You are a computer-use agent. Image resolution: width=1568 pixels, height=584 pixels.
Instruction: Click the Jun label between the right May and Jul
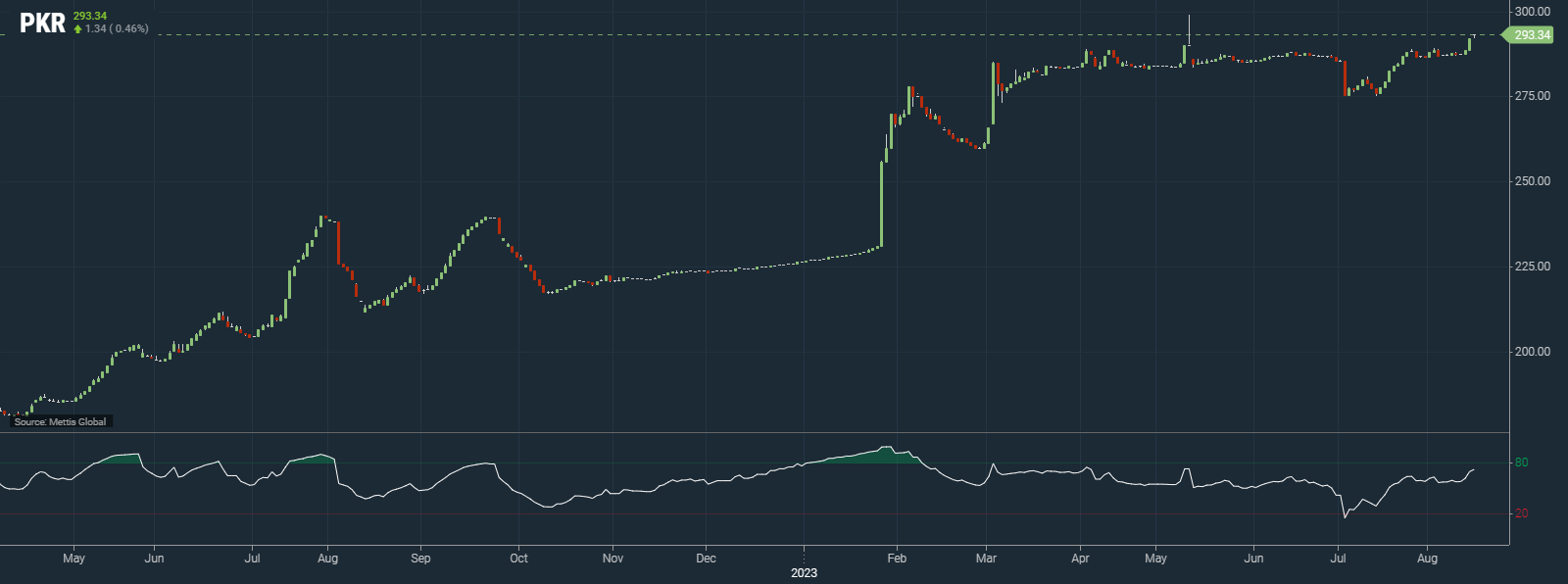coord(1253,559)
